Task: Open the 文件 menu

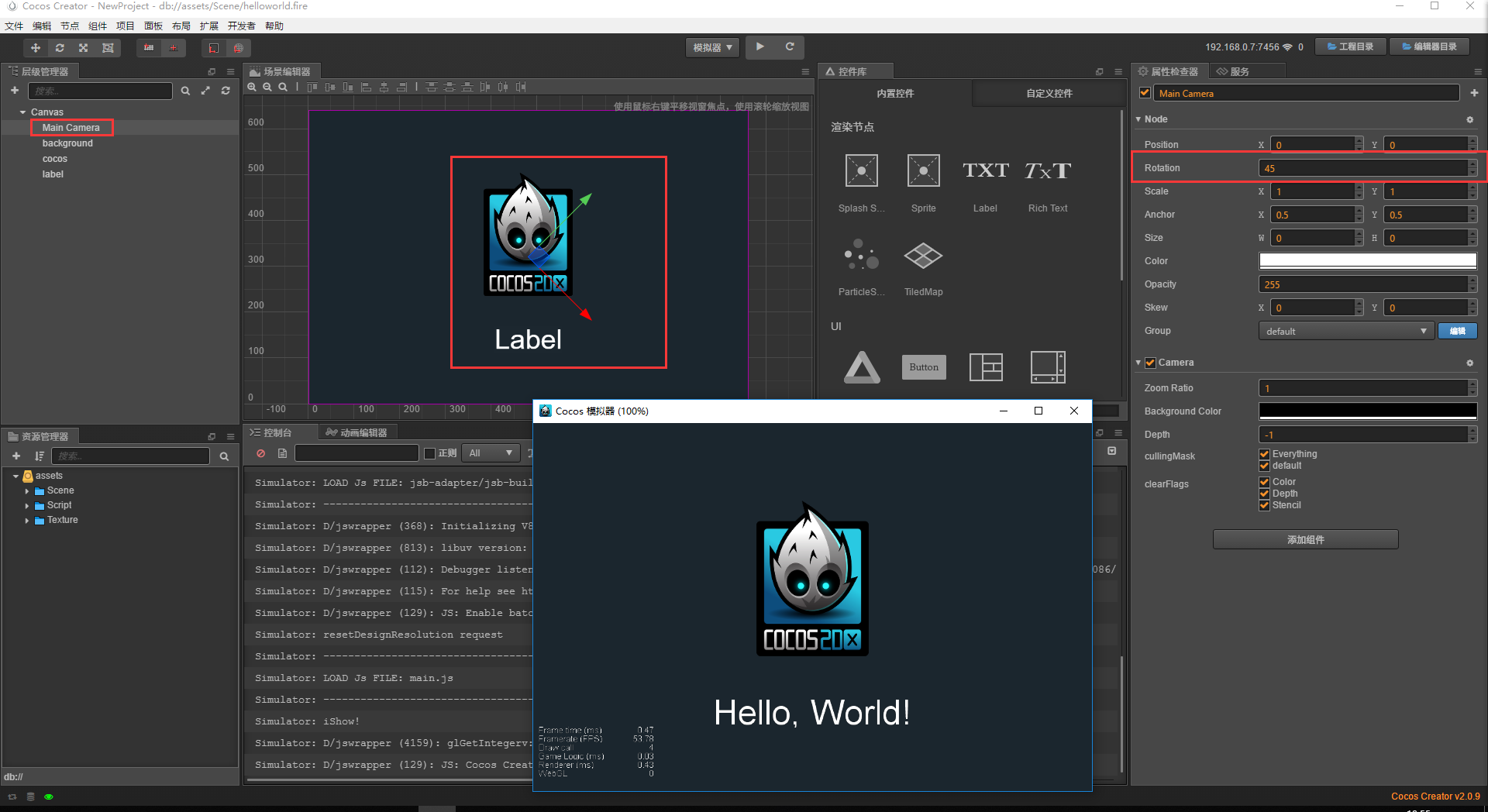Action: pyautogui.click(x=14, y=26)
